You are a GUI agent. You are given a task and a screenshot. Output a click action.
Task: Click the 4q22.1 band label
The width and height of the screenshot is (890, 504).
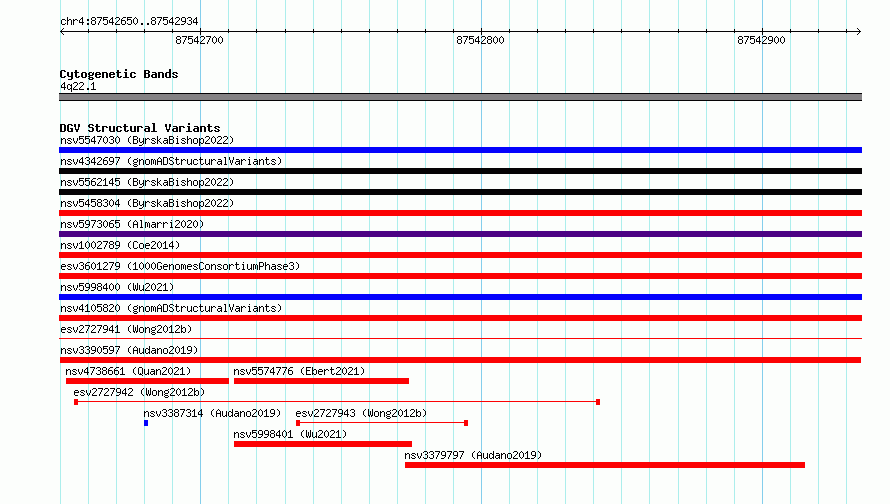78,86
